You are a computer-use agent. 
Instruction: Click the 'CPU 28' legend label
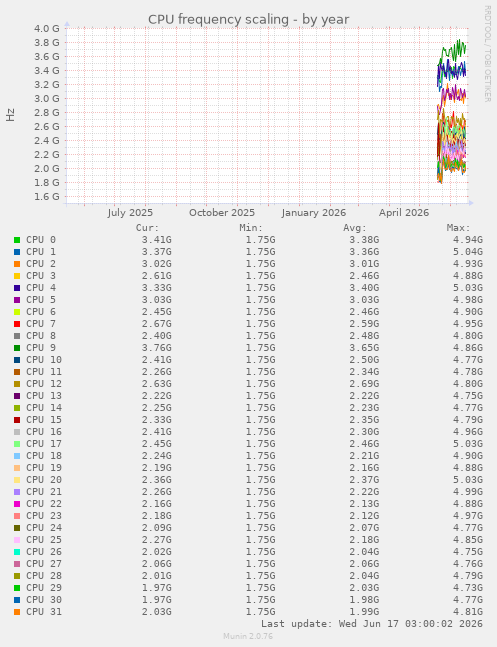(44, 575)
